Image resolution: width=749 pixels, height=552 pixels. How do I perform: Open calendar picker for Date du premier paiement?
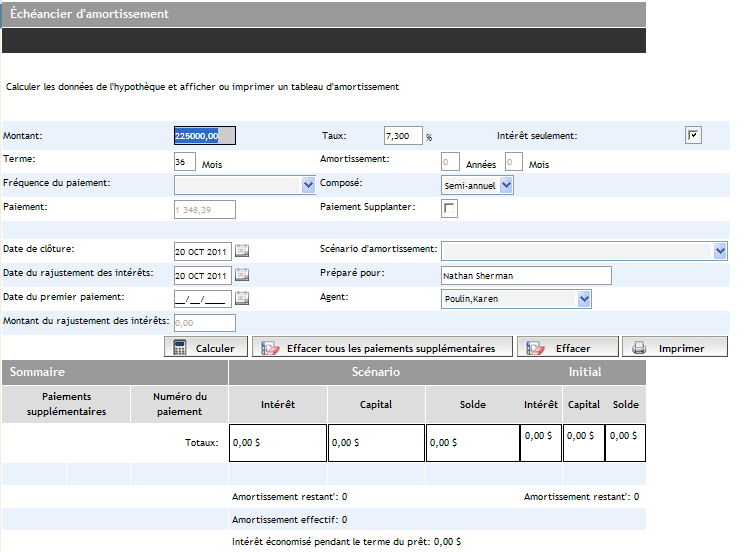click(x=242, y=298)
